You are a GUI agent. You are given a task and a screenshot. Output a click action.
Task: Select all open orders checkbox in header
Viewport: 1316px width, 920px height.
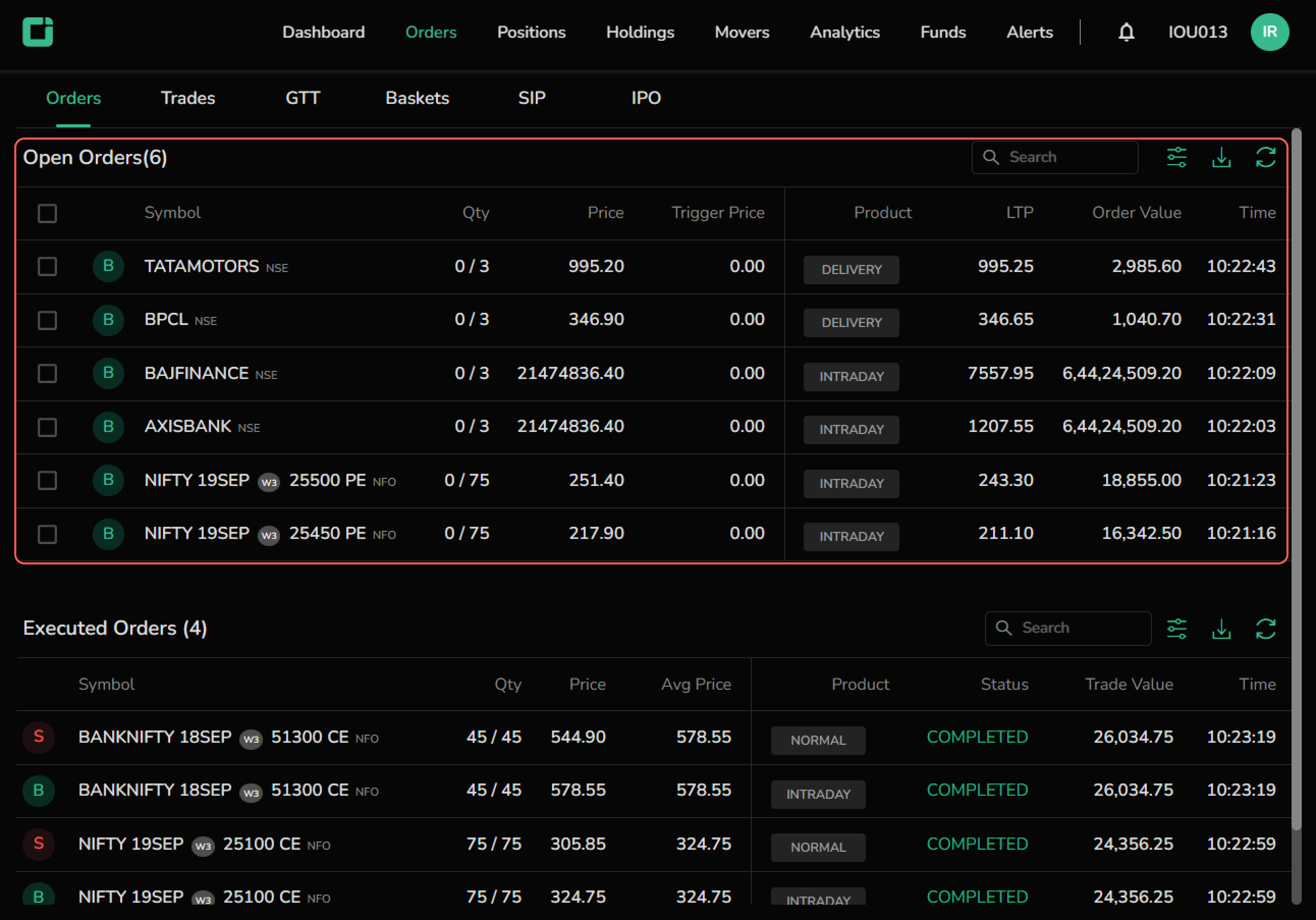click(47, 213)
